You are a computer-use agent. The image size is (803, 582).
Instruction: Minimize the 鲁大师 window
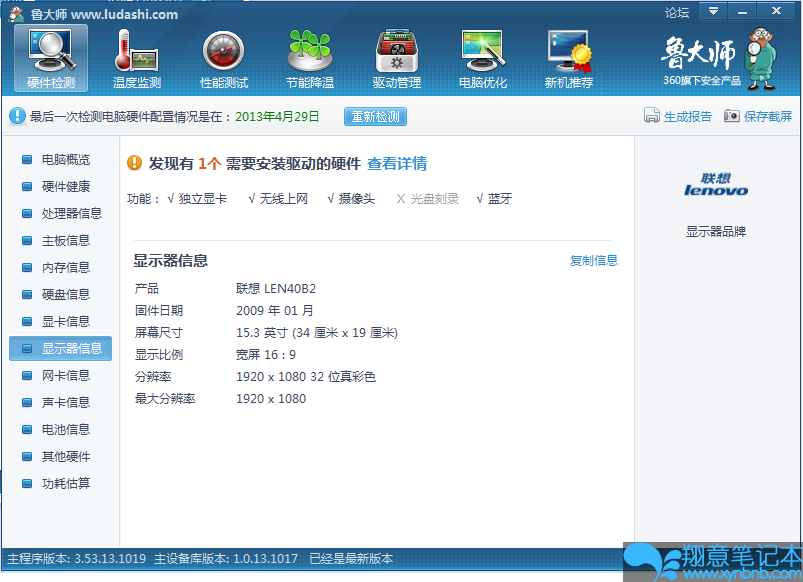click(742, 11)
